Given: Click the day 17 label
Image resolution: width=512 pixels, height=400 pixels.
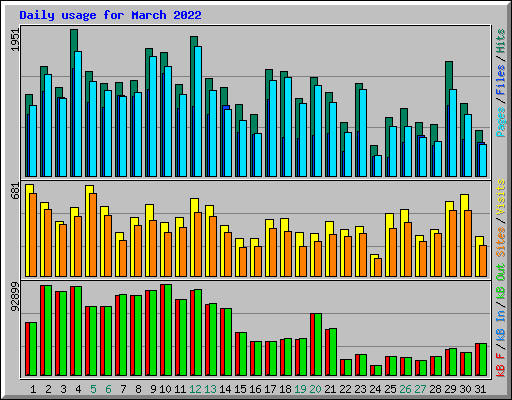Looking at the screenshot, I should pos(270,389).
